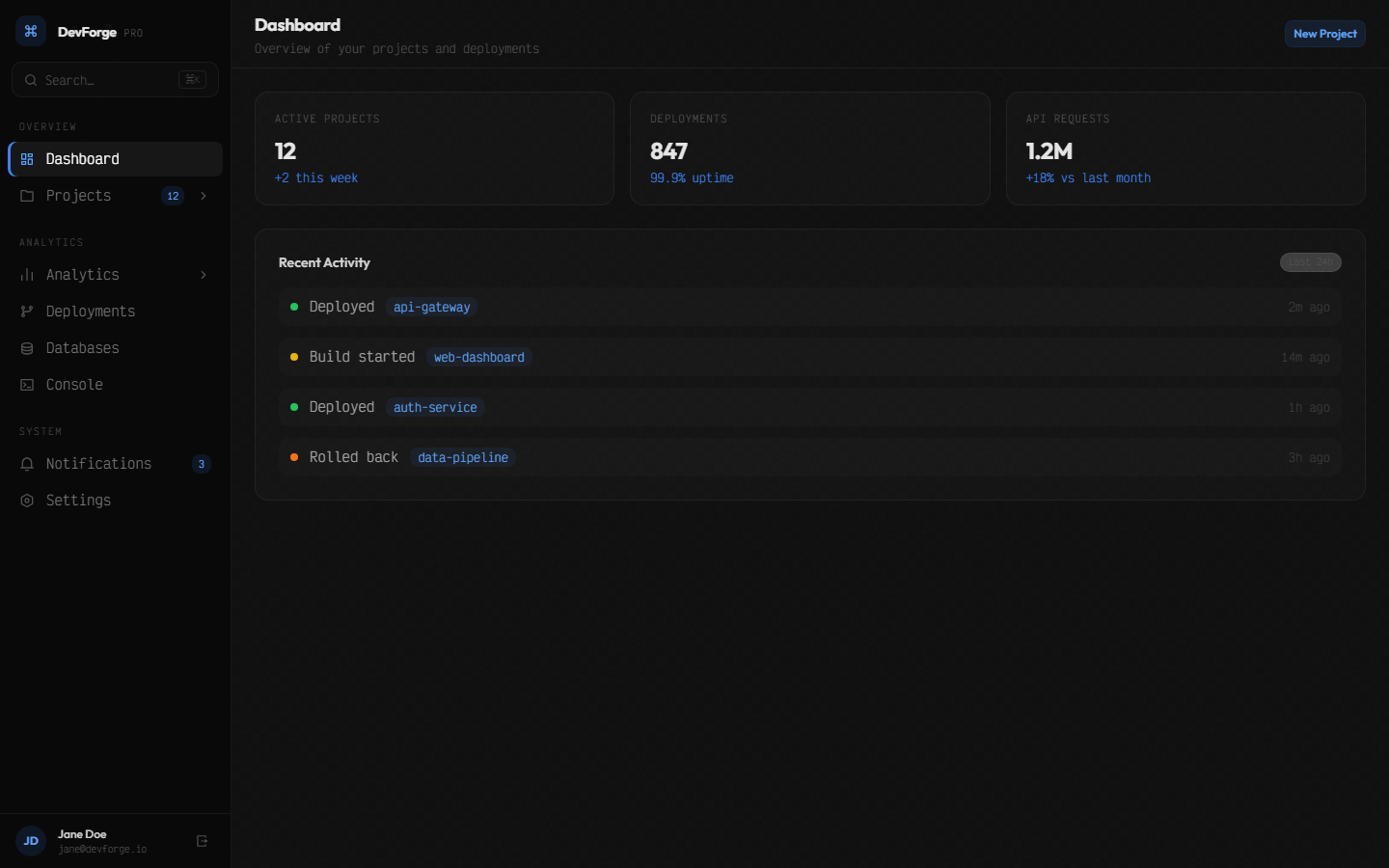The image size is (1389, 868).
Task: Expand the Analytics submenu chevron
Action: click(x=204, y=275)
